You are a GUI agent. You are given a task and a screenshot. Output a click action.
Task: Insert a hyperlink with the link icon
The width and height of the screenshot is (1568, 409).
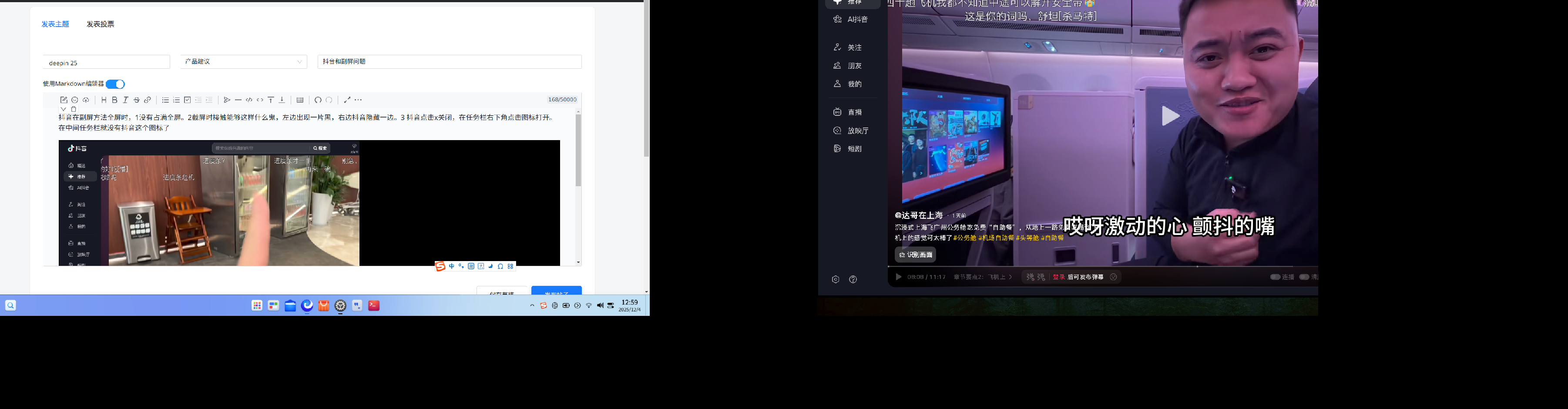pos(147,100)
